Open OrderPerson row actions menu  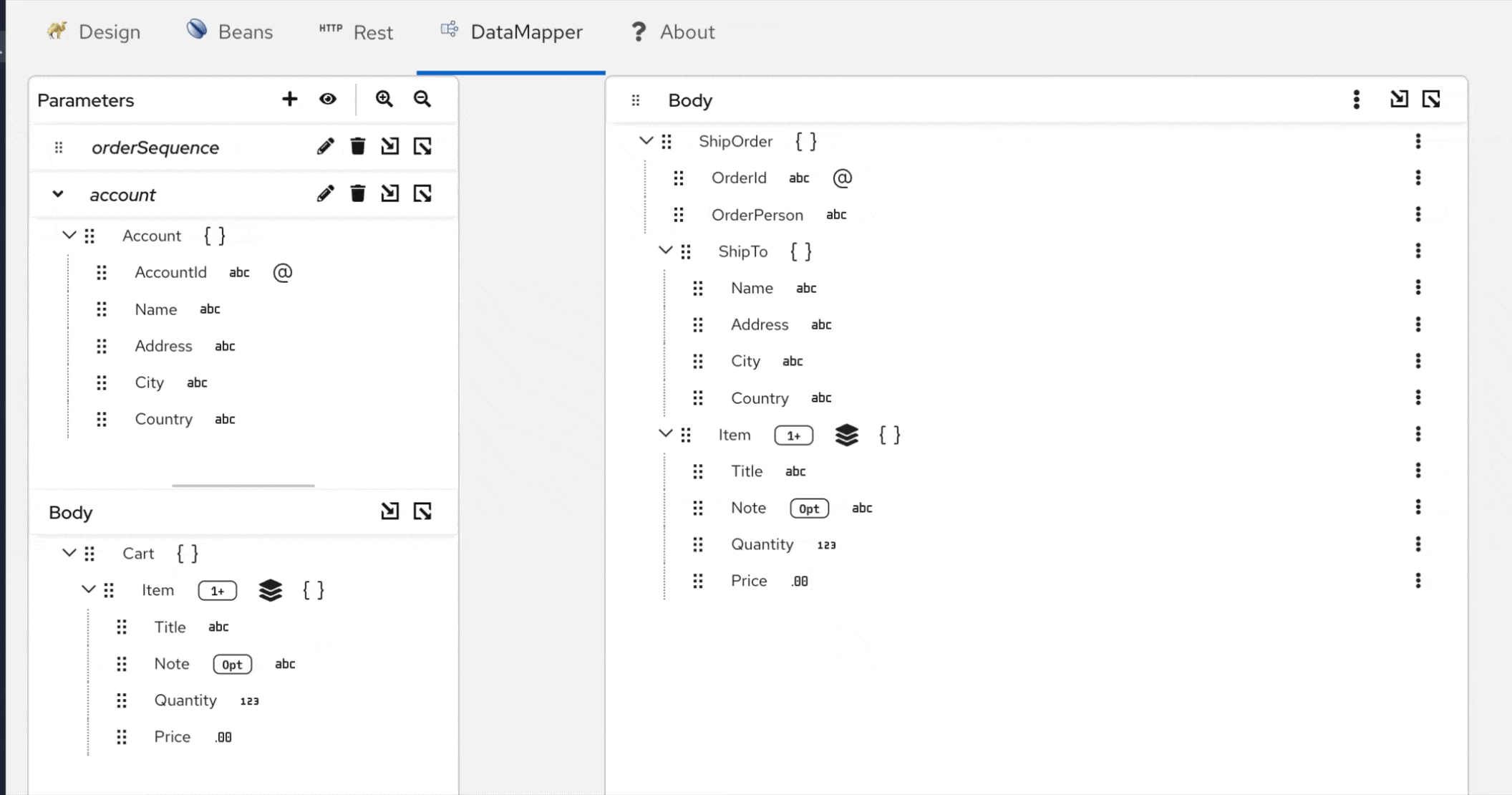pyautogui.click(x=1417, y=214)
